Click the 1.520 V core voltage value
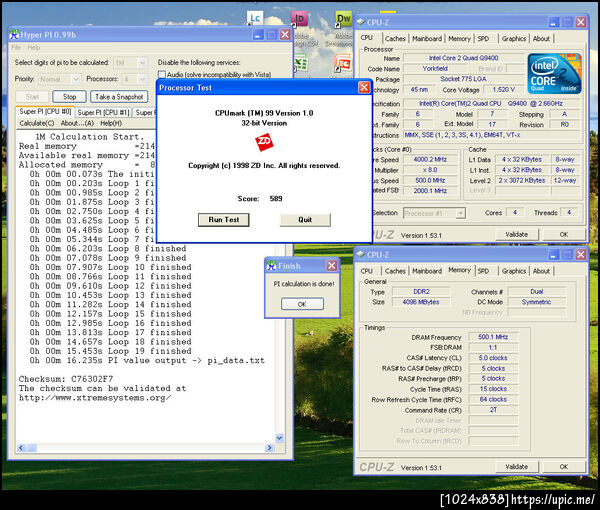This screenshot has height=510, width=600. (x=503, y=90)
